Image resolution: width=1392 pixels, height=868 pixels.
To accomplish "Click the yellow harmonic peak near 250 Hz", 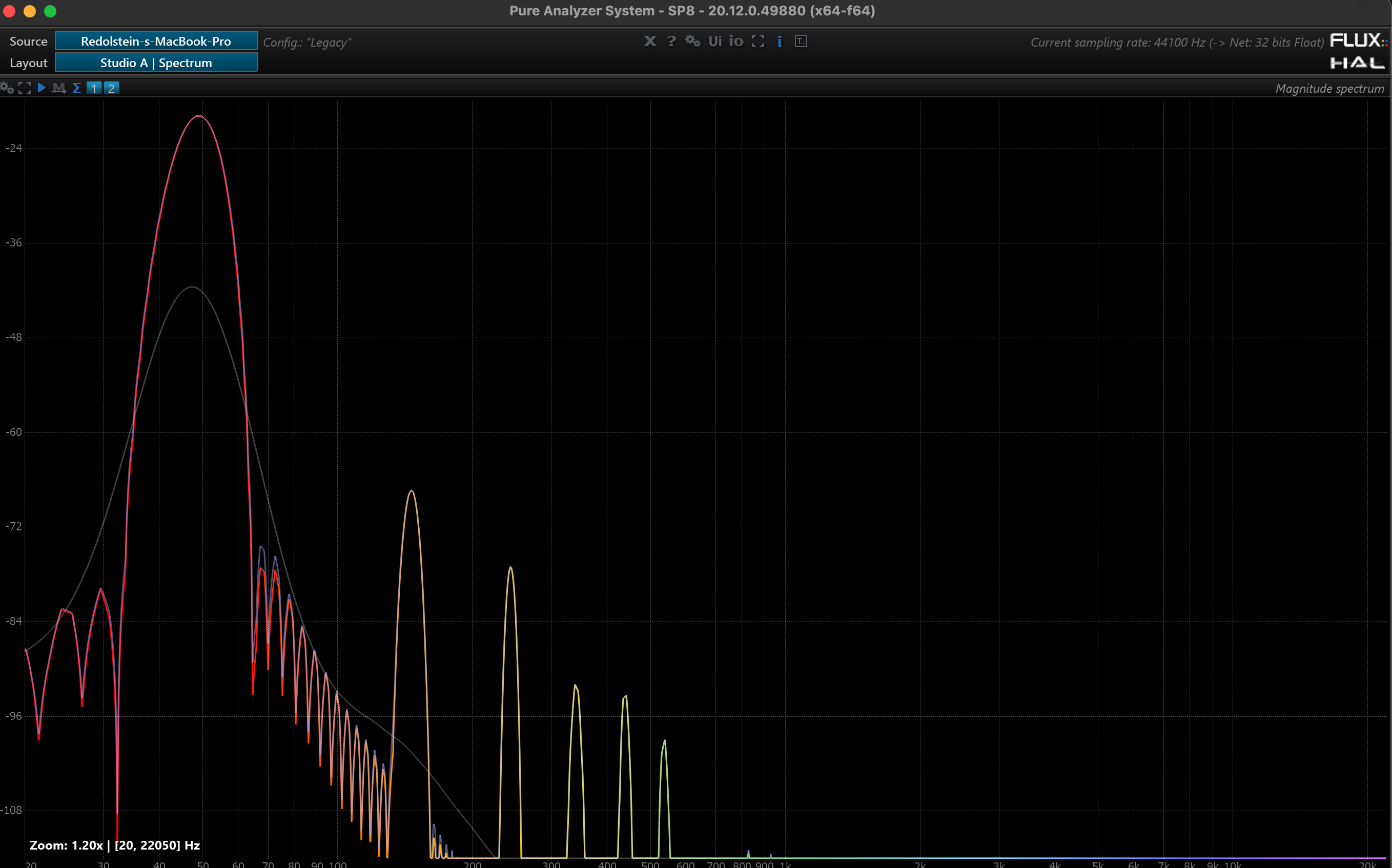I will (510, 568).
